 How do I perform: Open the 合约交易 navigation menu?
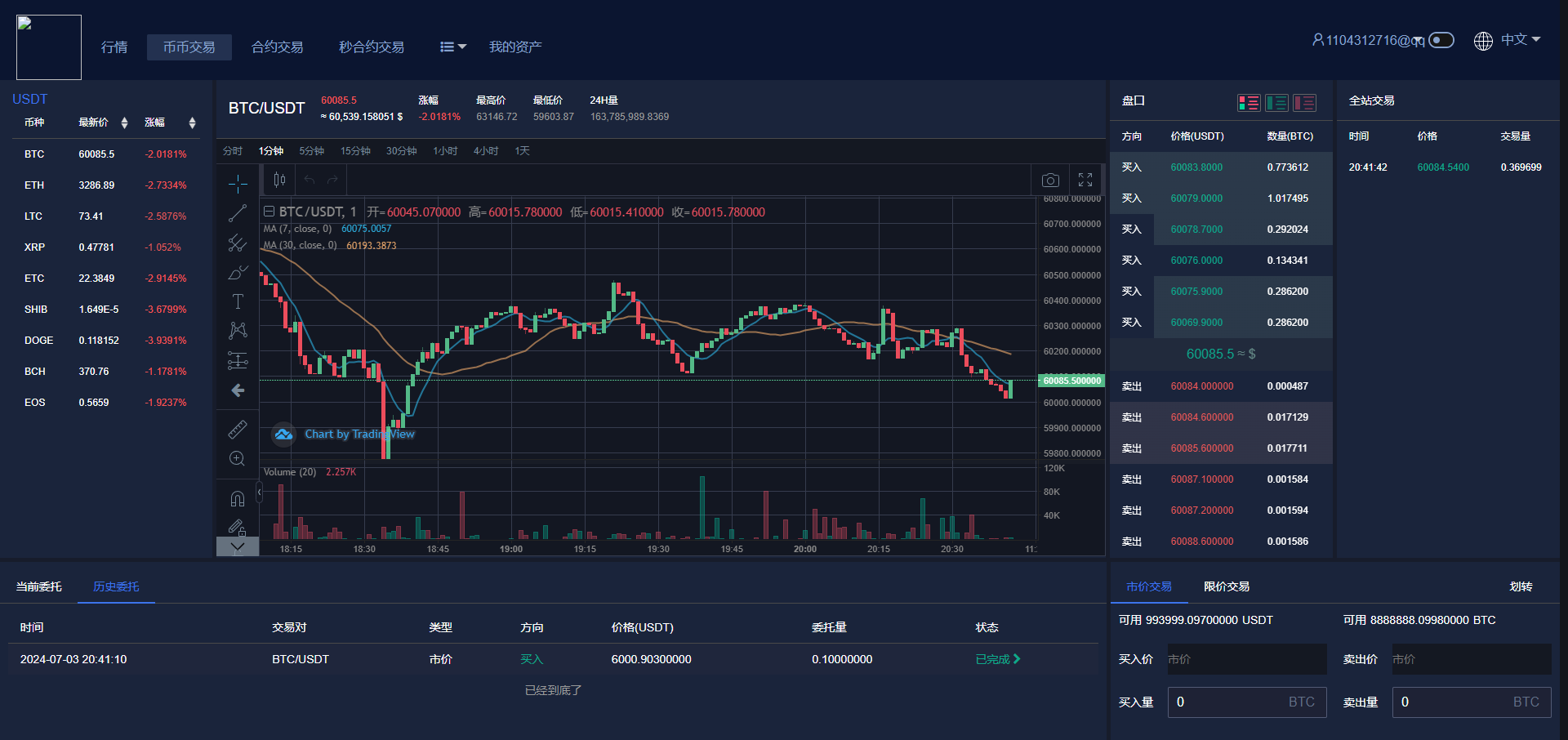[277, 47]
